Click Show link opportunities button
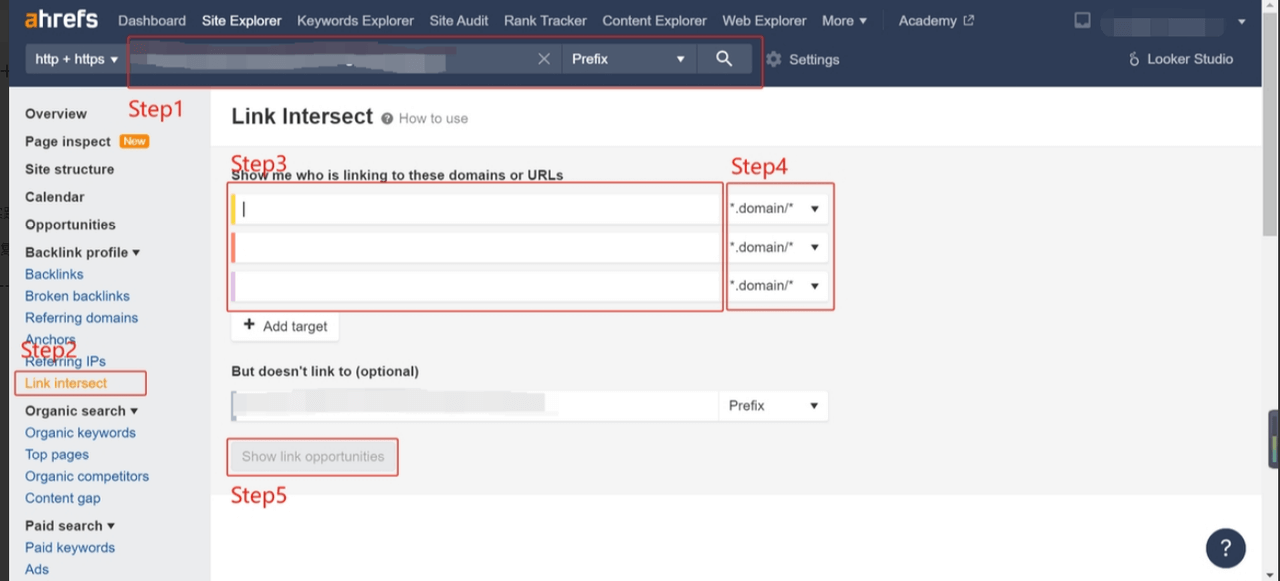1280x581 pixels. [313, 457]
